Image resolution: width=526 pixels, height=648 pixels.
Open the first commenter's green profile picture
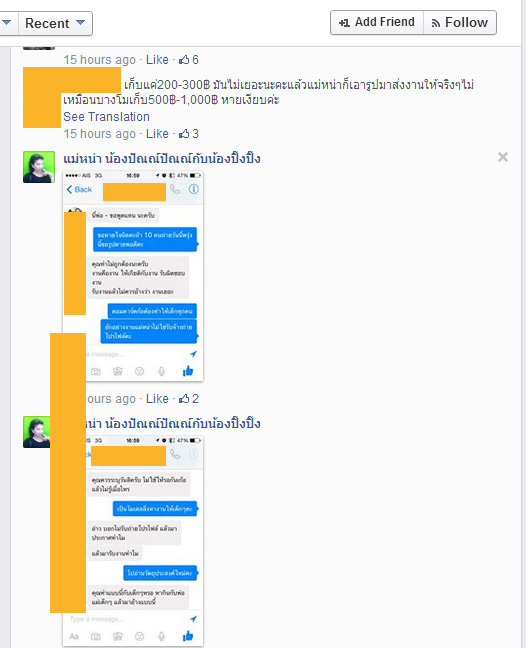click(x=39, y=167)
